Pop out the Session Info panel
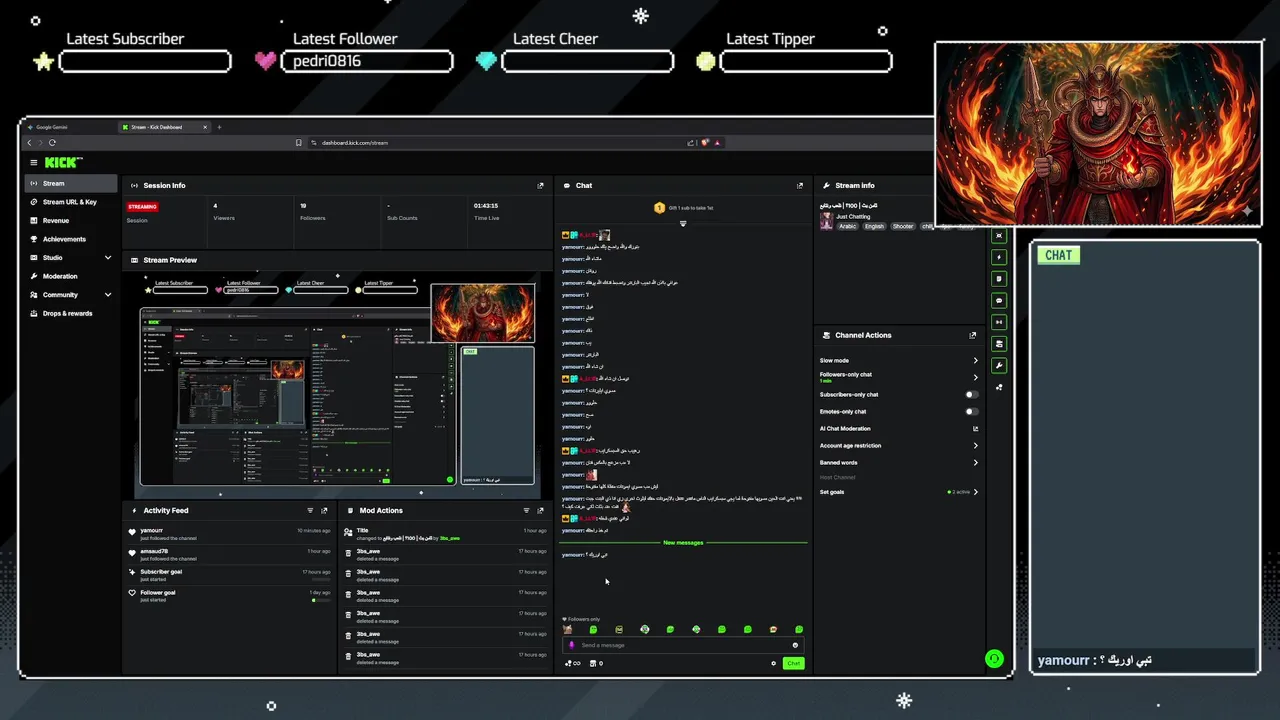 541,185
